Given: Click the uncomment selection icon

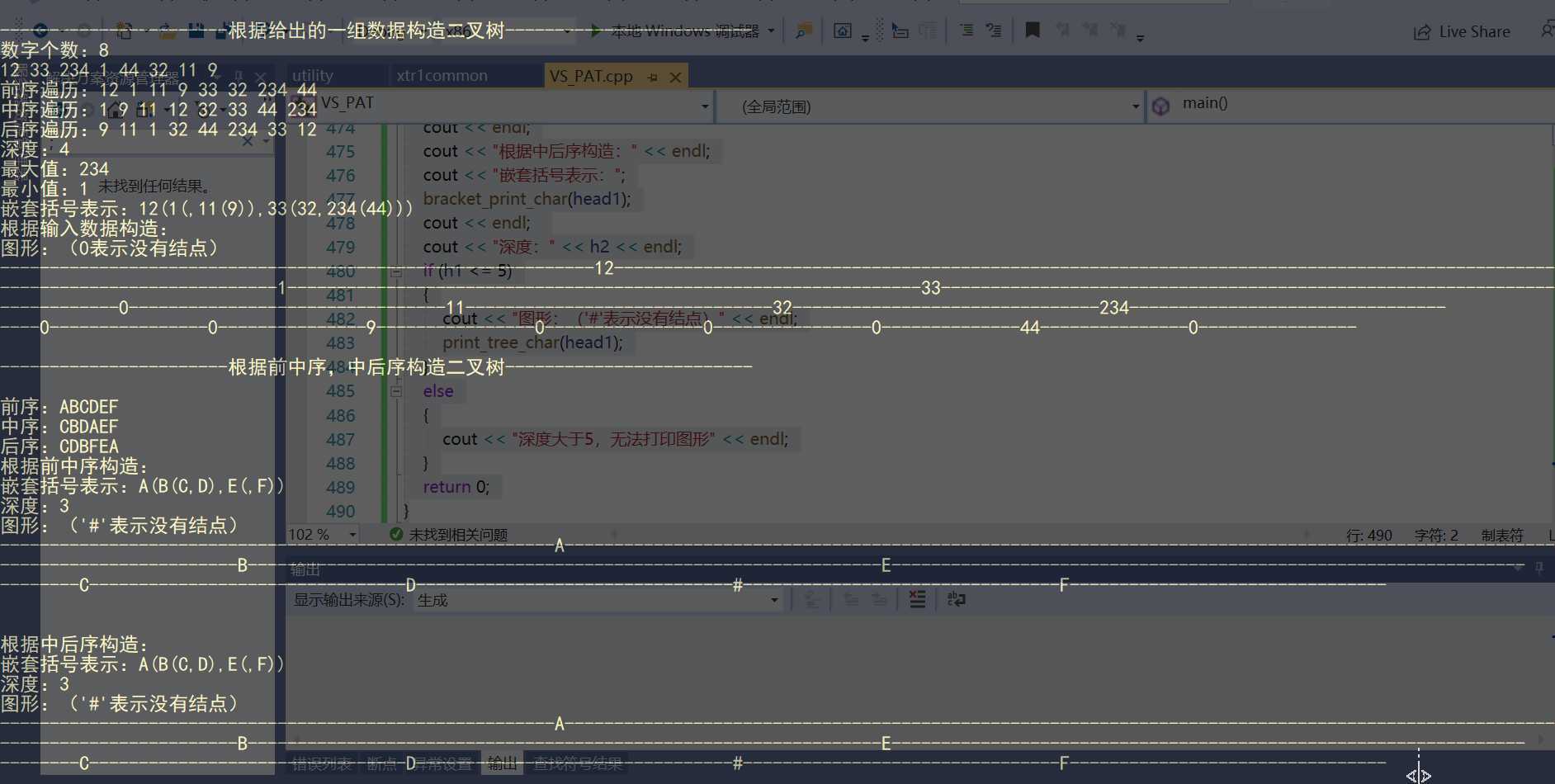Looking at the screenshot, I should (994, 31).
